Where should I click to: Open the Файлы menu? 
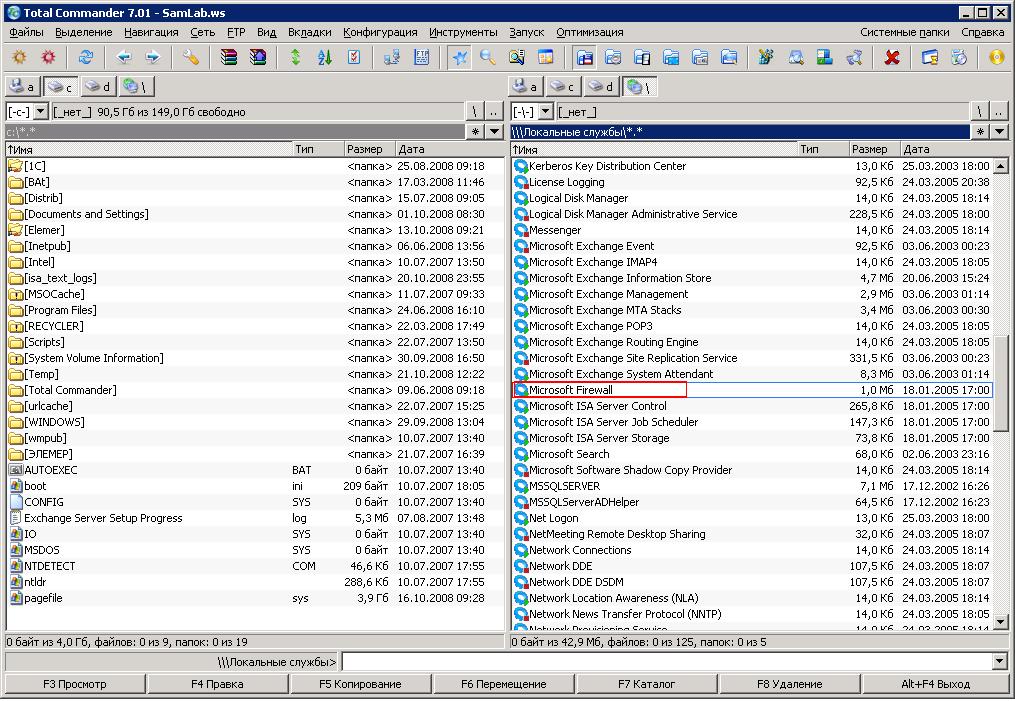click(27, 32)
